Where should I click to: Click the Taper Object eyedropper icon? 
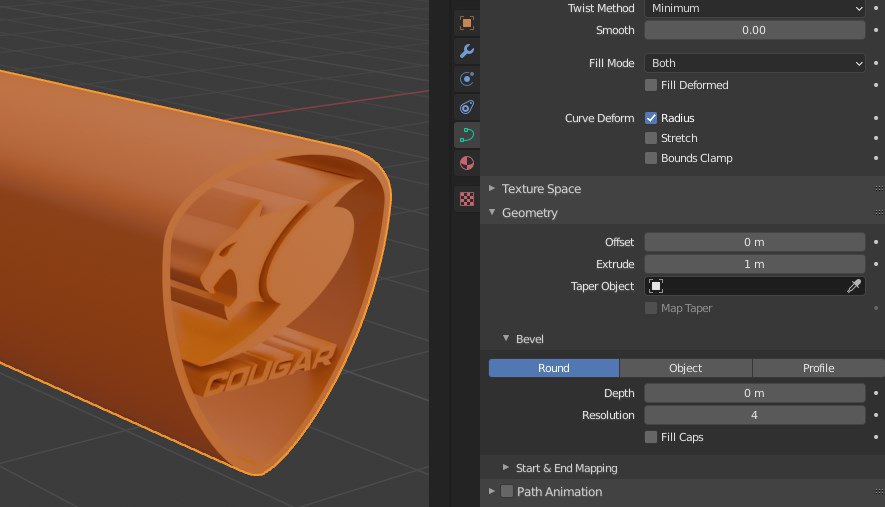tap(854, 286)
